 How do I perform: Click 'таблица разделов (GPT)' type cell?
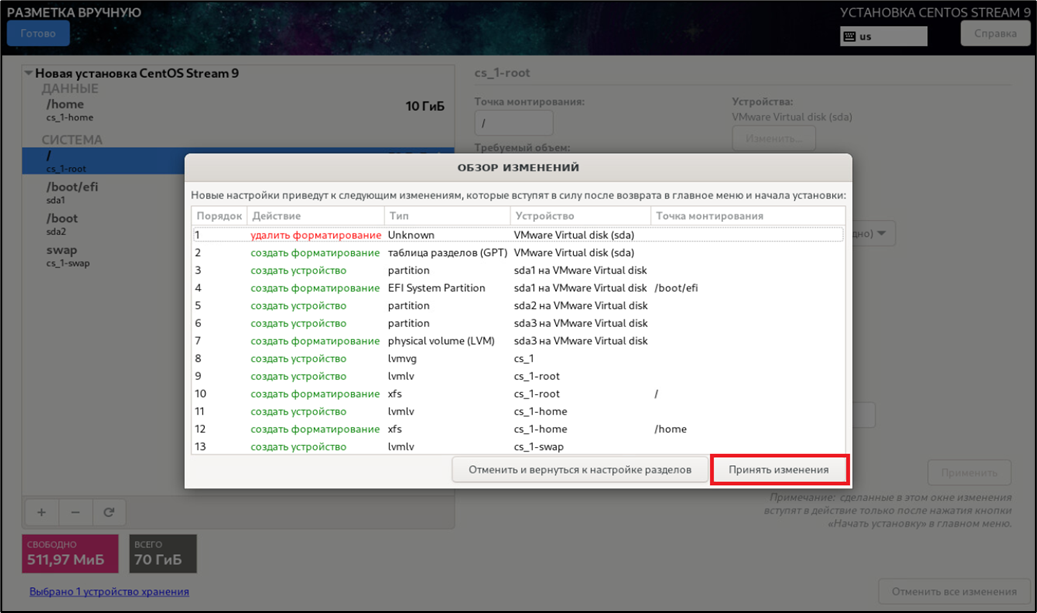tap(447, 253)
